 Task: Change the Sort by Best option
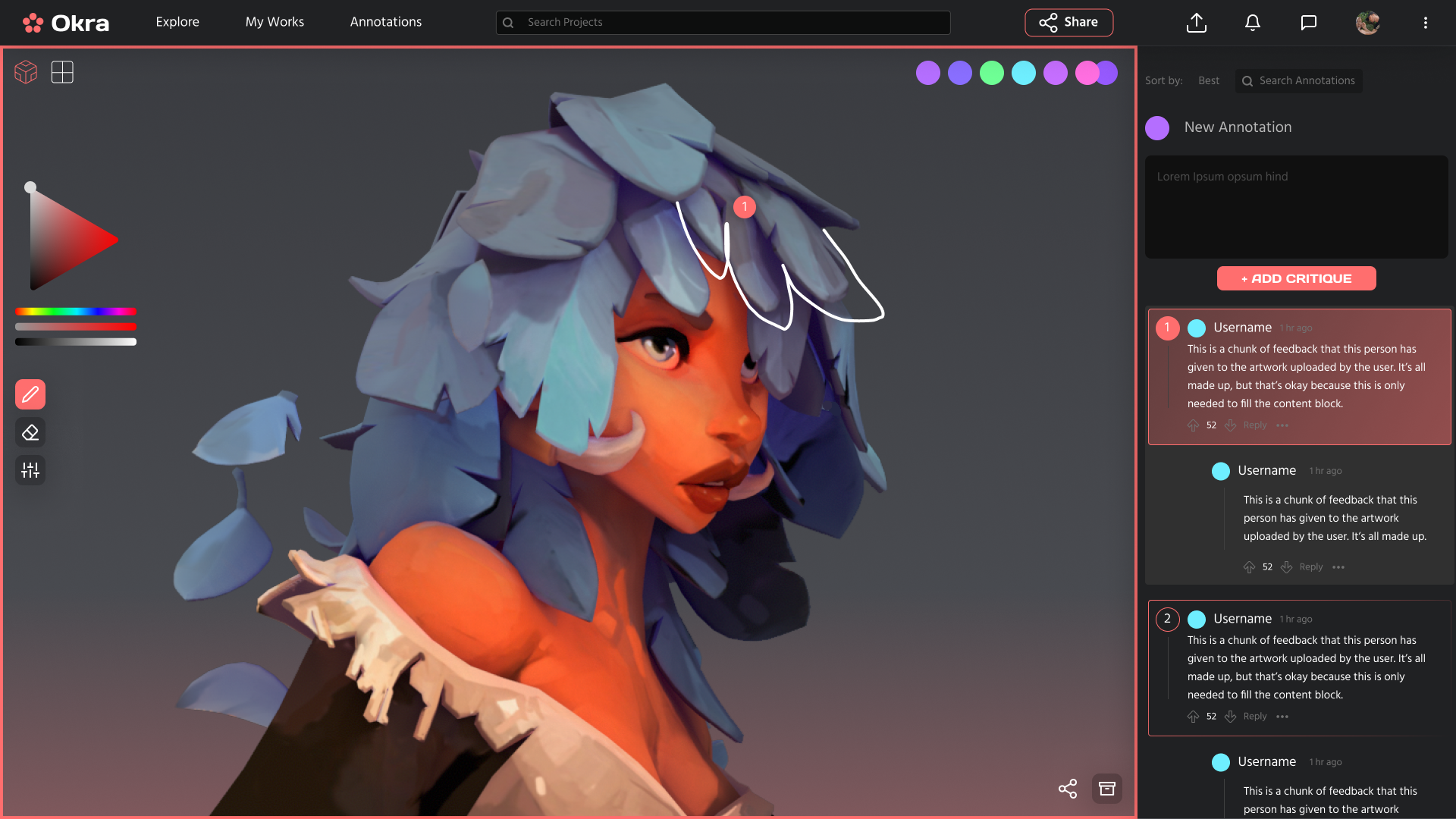click(x=1209, y=80)
